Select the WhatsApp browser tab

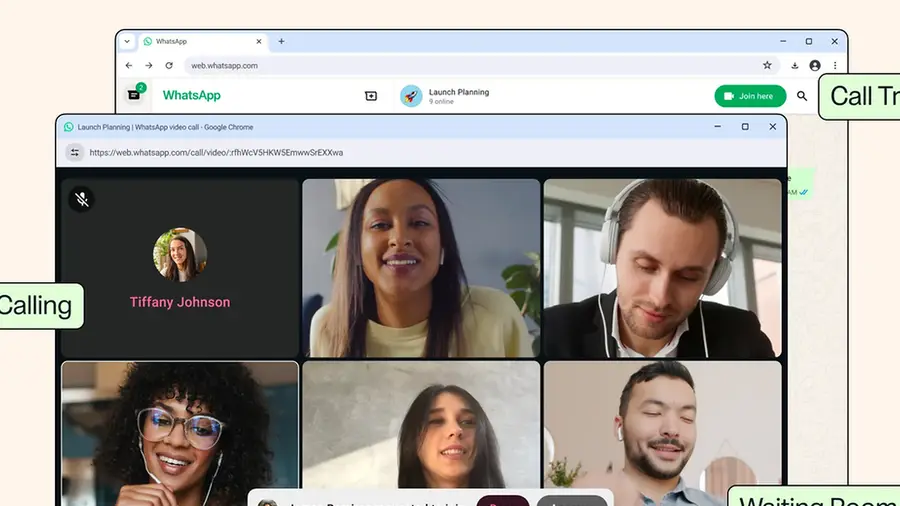202,41
